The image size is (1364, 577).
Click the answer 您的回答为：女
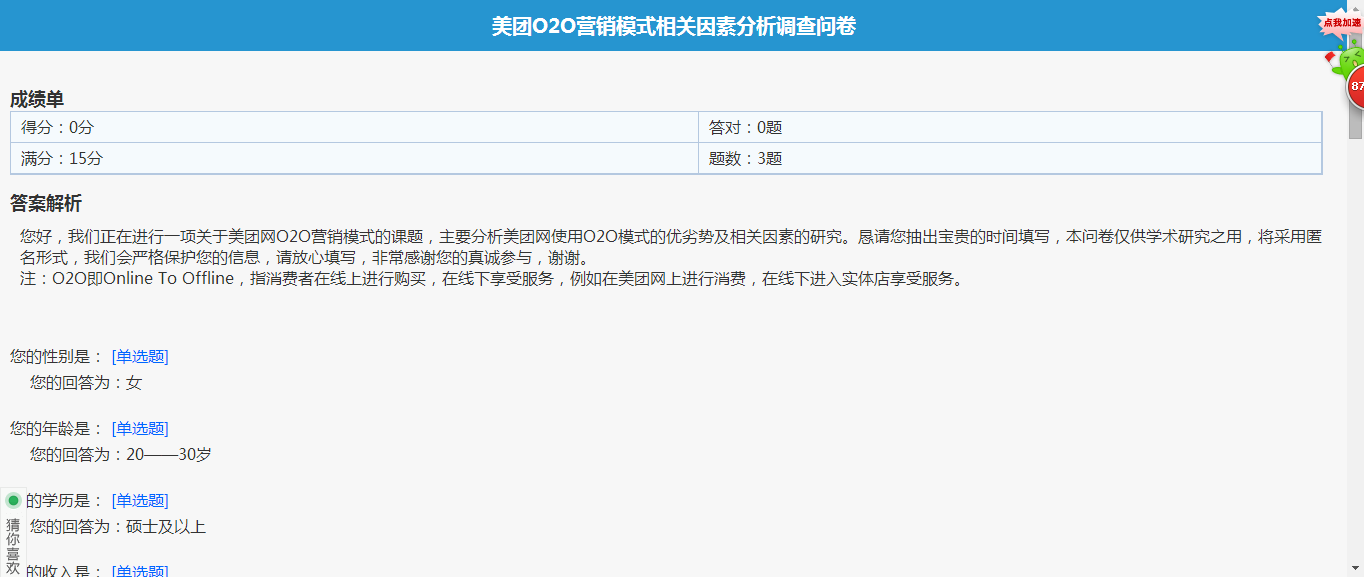(86, 382)
